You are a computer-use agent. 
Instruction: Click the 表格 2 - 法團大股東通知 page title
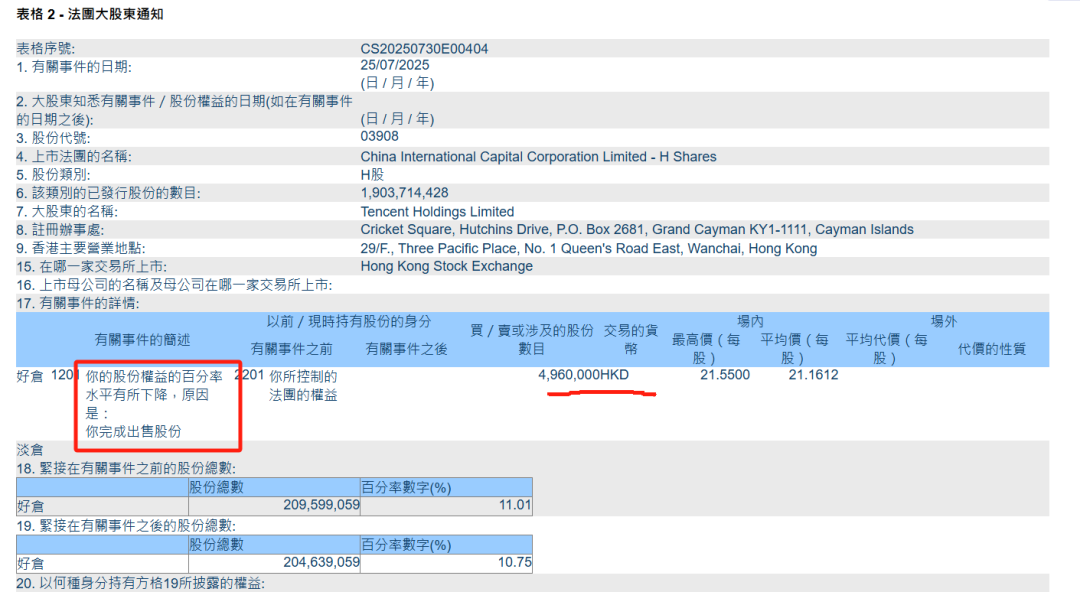[x=88, y=14]
